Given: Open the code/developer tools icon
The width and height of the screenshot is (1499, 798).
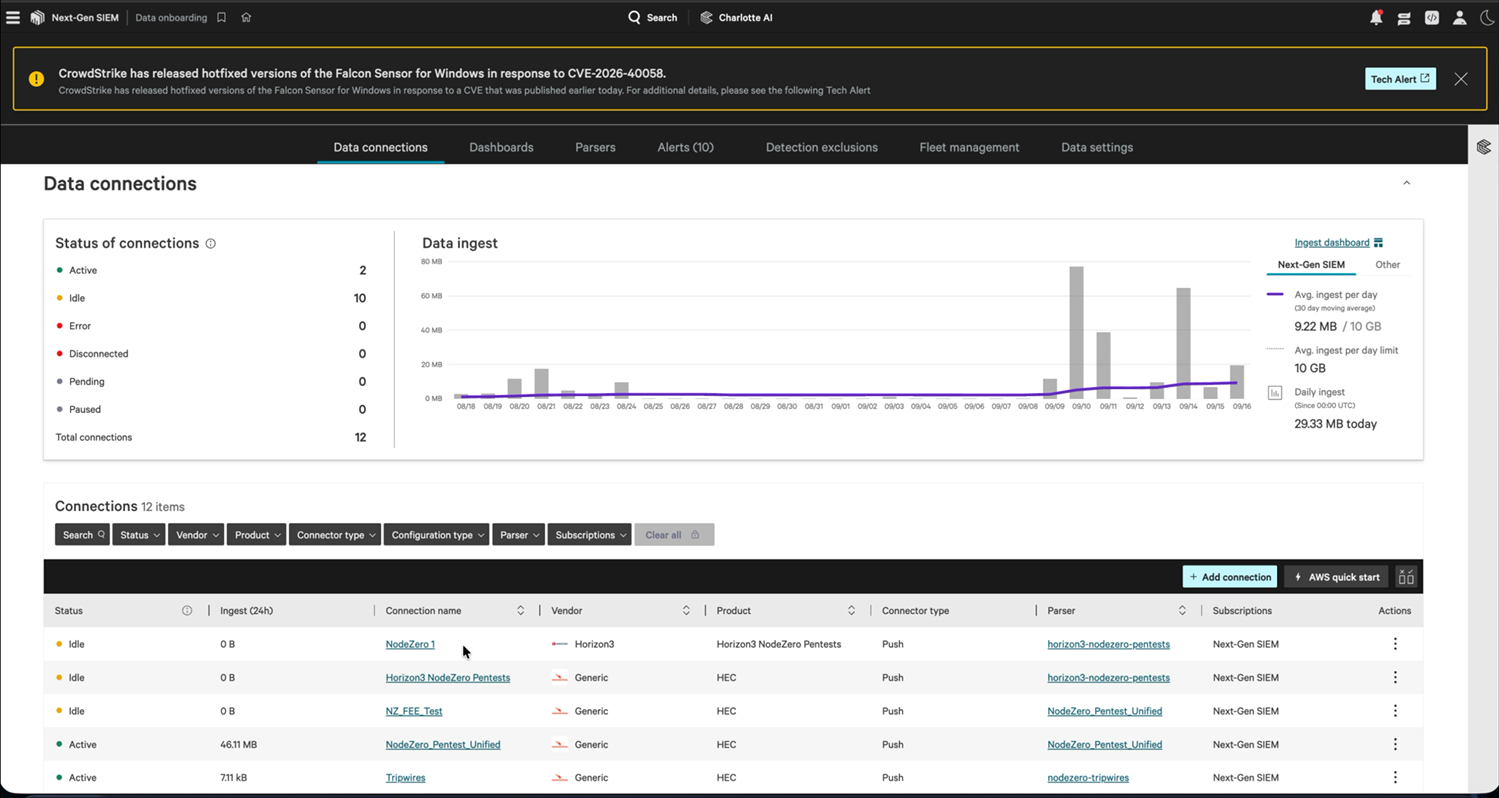Looking at the screenshot, I should point(1432,17).
